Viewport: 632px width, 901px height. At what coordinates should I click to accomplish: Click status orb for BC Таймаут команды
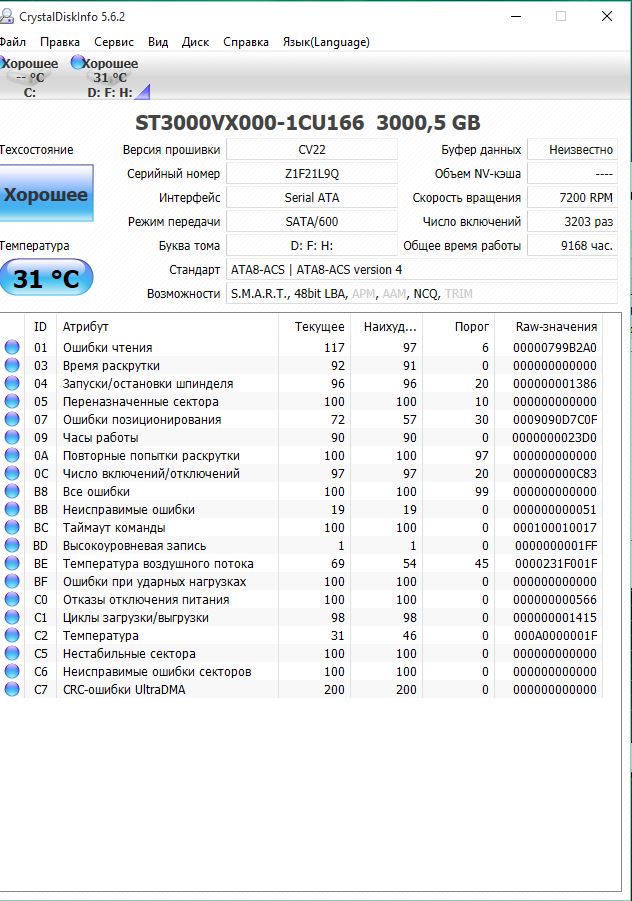[x=12, y=527]
